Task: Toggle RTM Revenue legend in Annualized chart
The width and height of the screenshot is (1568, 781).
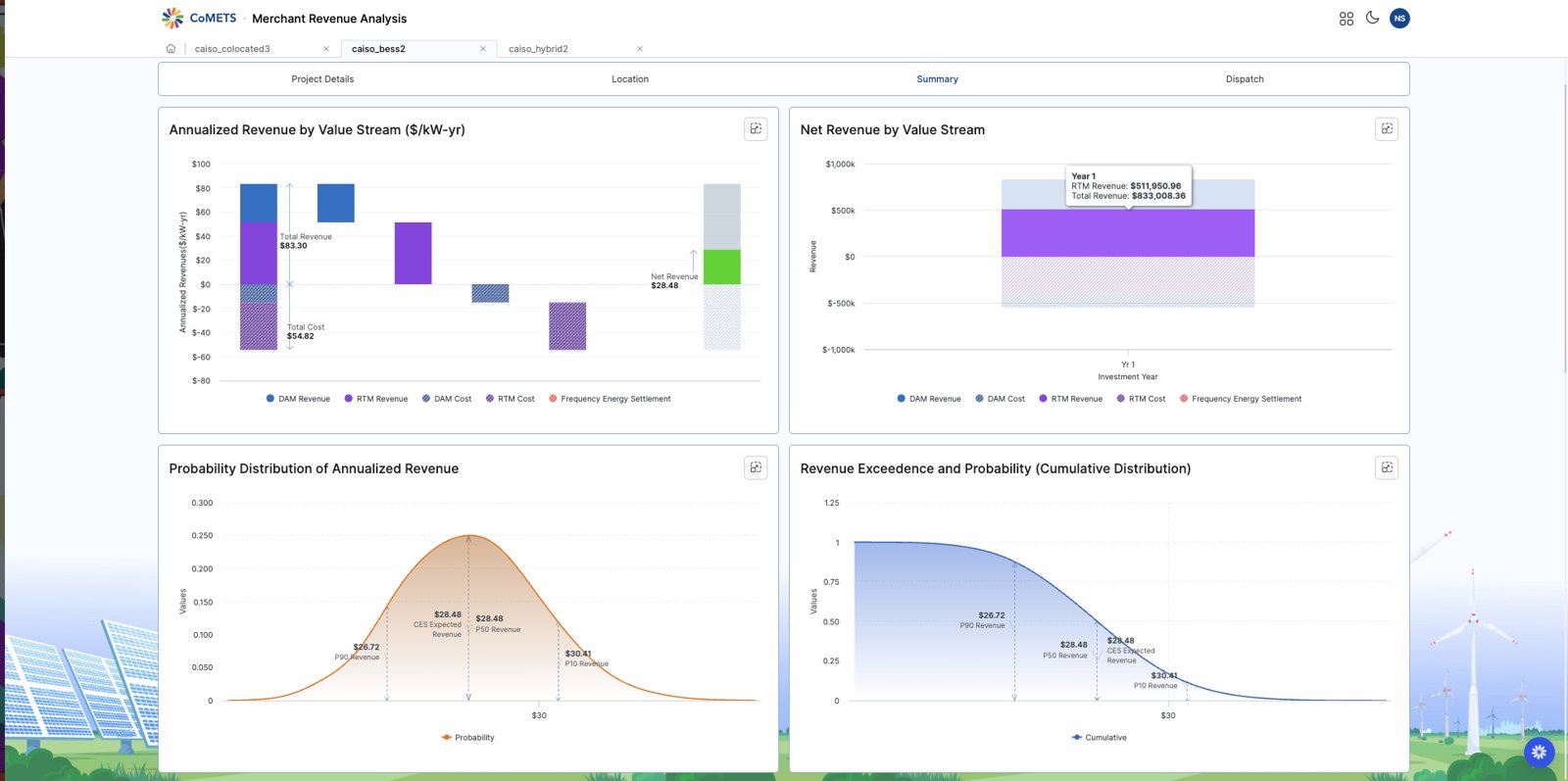Action: point(375,399)
